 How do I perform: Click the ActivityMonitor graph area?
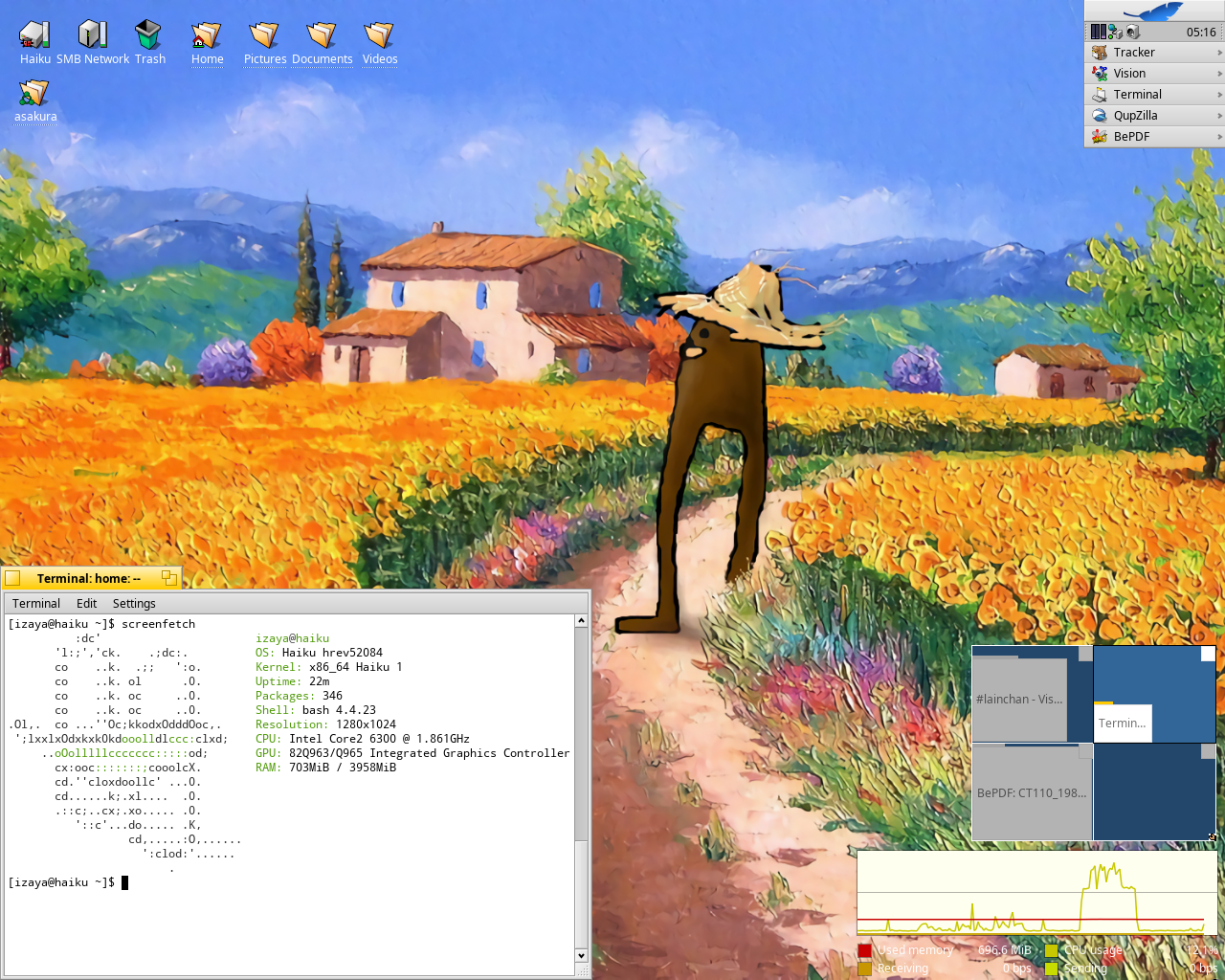point(1036,892)
